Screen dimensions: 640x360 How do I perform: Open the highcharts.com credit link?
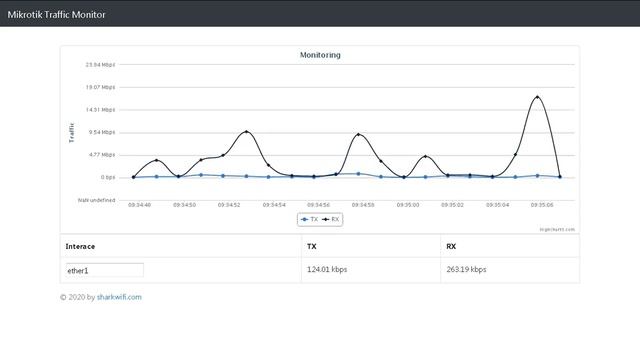[x=557, y=229]
